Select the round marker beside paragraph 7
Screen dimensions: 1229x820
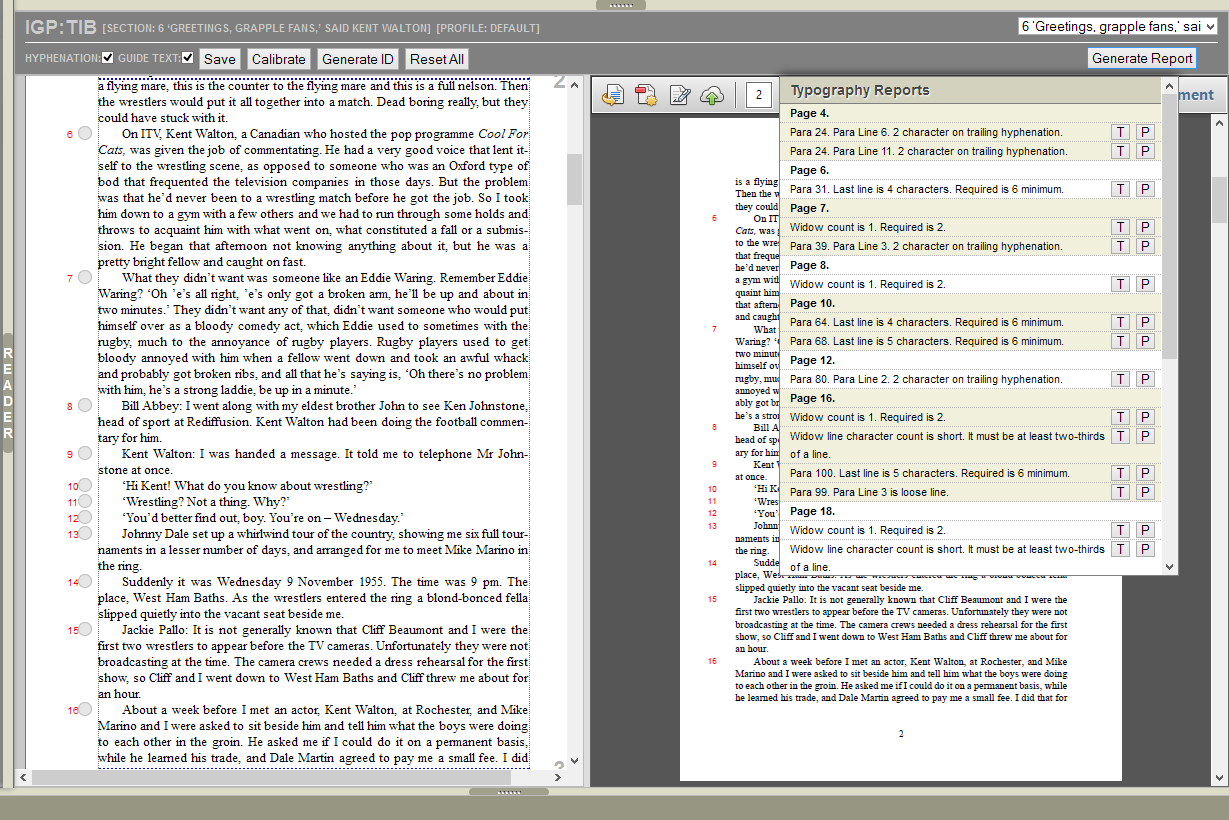tap(85, 278)
